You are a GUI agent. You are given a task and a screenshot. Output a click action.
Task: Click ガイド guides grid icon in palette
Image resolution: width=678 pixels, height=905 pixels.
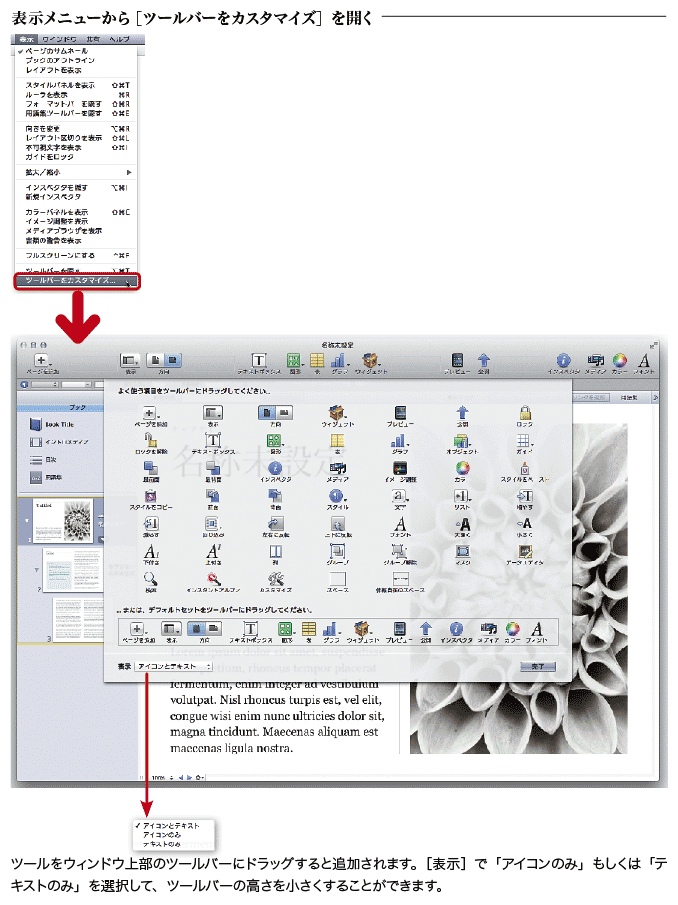point(524,440)
